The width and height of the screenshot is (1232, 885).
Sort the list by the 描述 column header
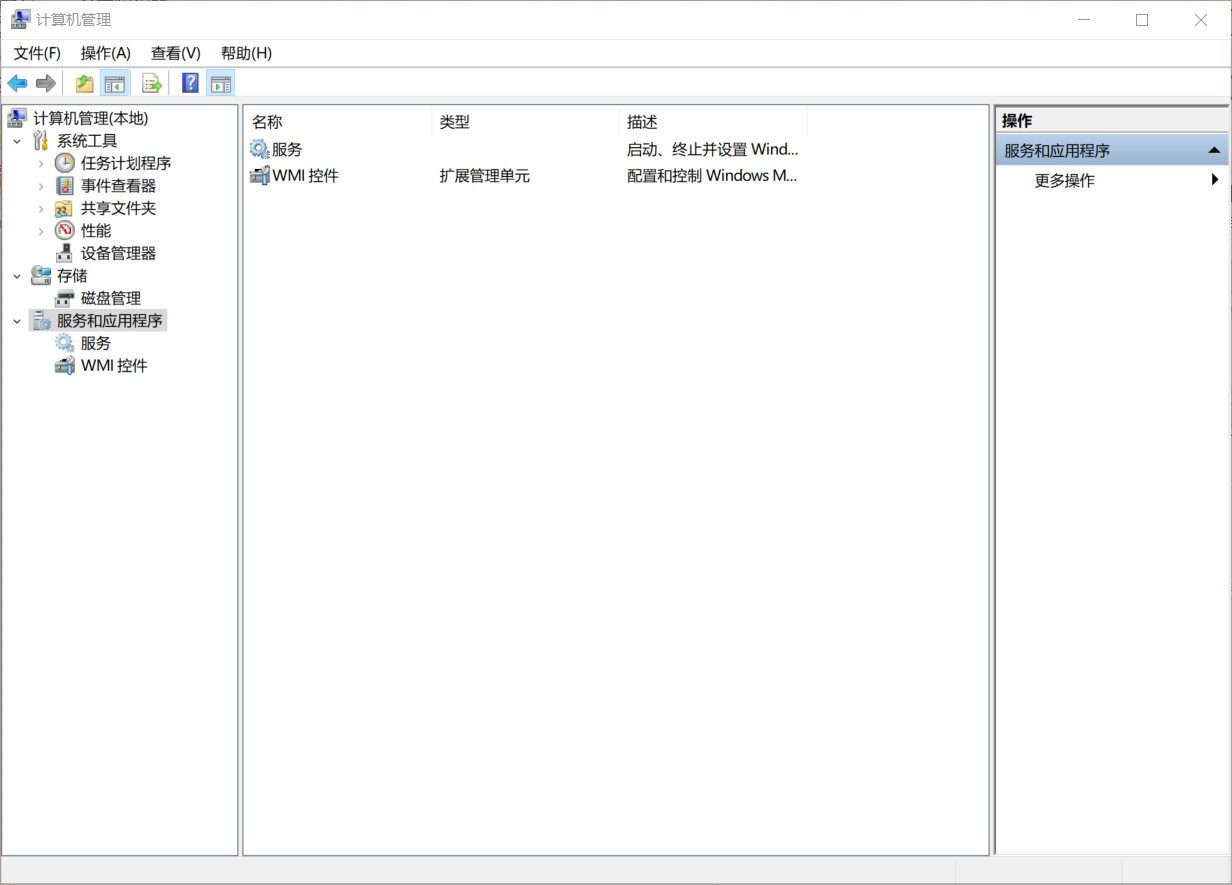click(x=713, y=122)
